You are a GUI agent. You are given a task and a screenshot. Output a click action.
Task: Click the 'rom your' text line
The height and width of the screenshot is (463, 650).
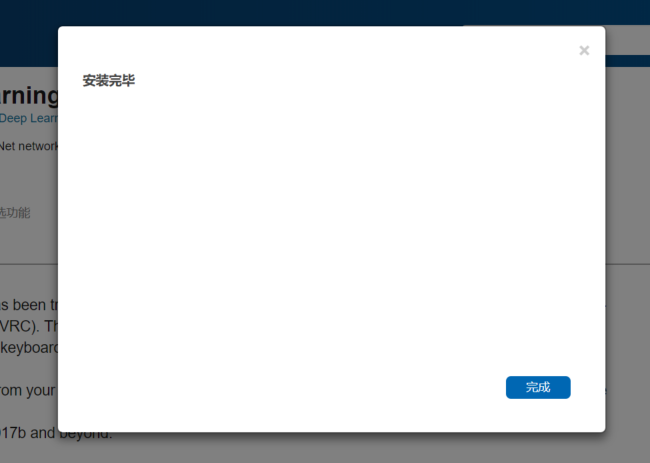(x=27, y=390)
